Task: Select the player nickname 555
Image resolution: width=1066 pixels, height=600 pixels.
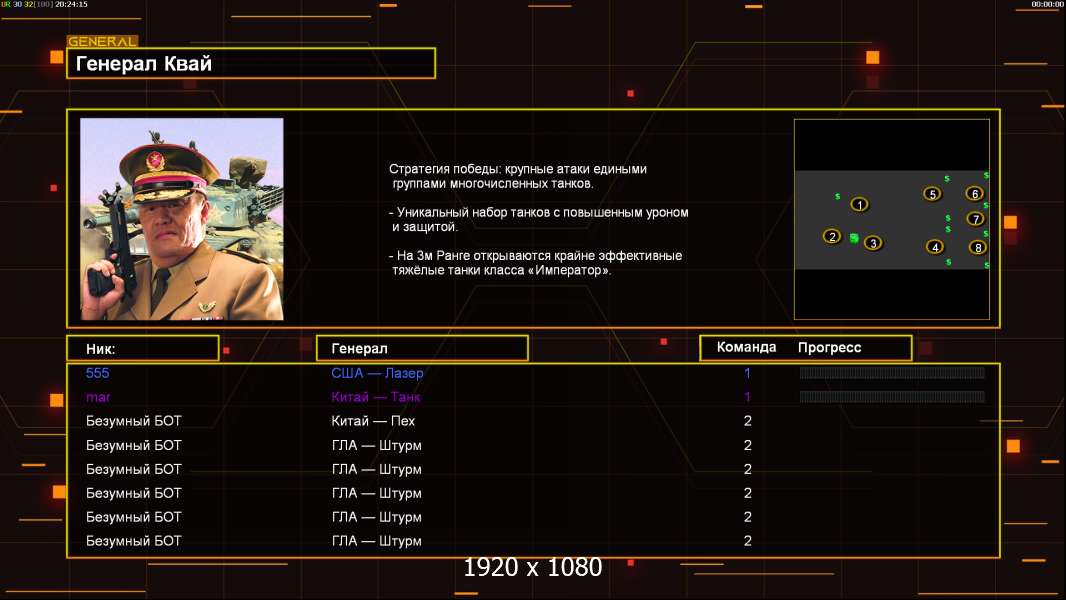Action: tap(98, 373)
